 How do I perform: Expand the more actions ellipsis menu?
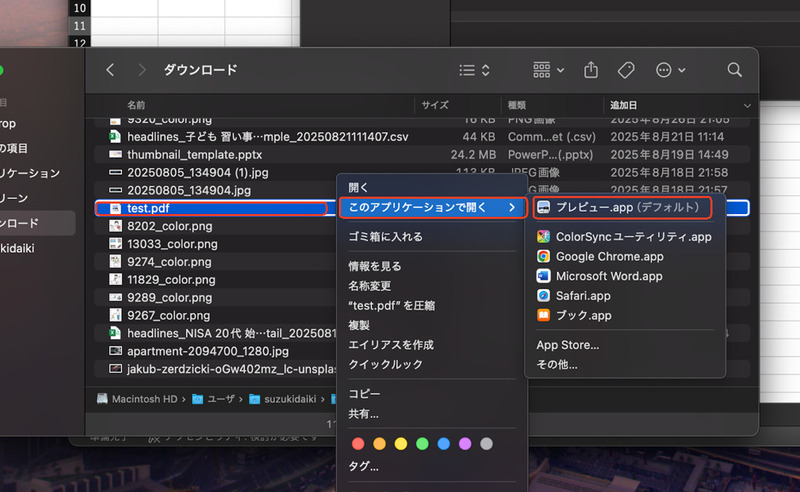(x=670, y=70)
